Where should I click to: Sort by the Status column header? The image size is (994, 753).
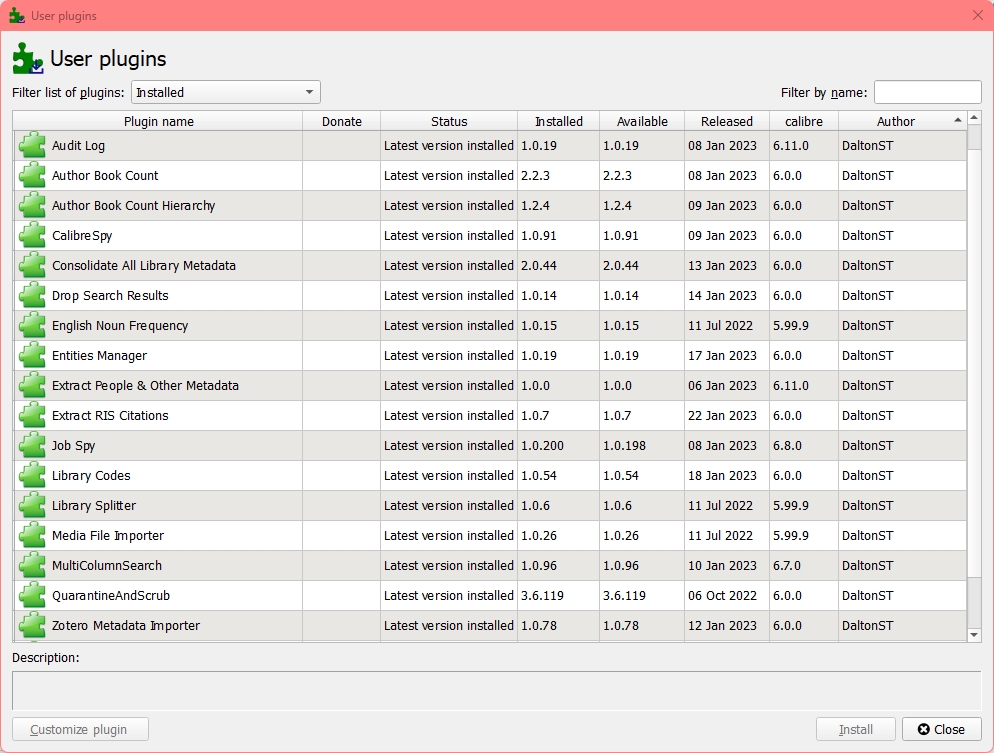tap(449, 121)
